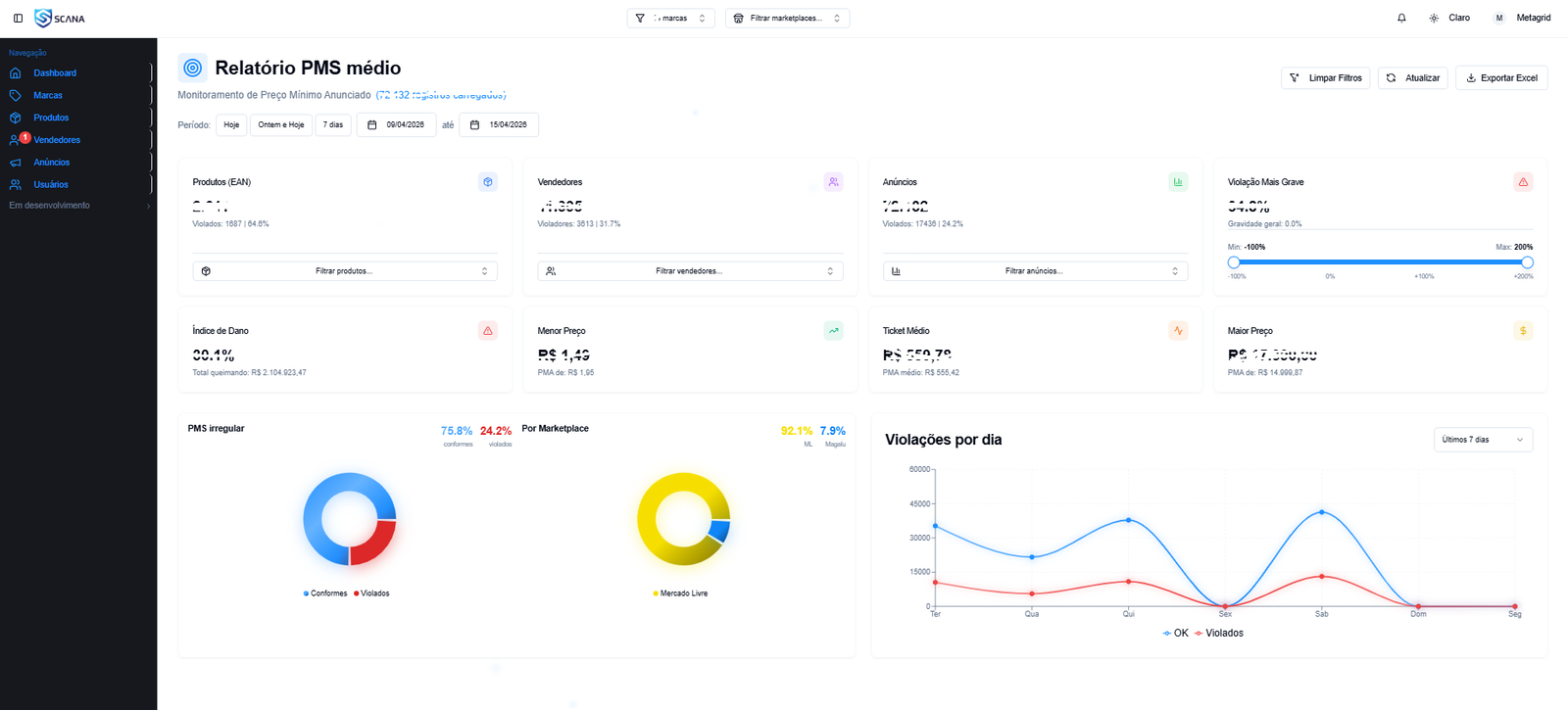The image size is (1568, 710).
Task: Toggle the Violados series in line chart legend
Action: click(1219, 634)
